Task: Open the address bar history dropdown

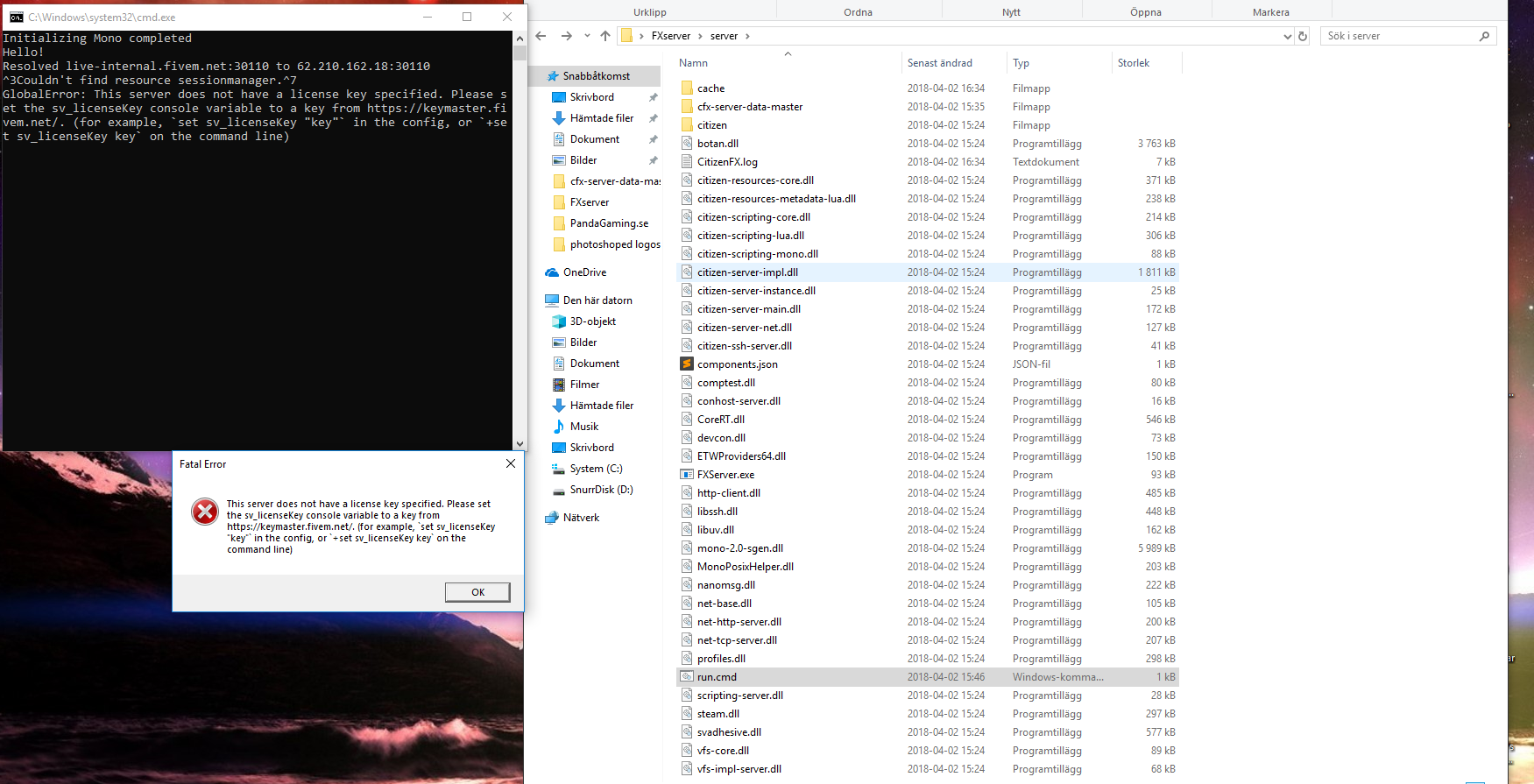Action: 1287,36
